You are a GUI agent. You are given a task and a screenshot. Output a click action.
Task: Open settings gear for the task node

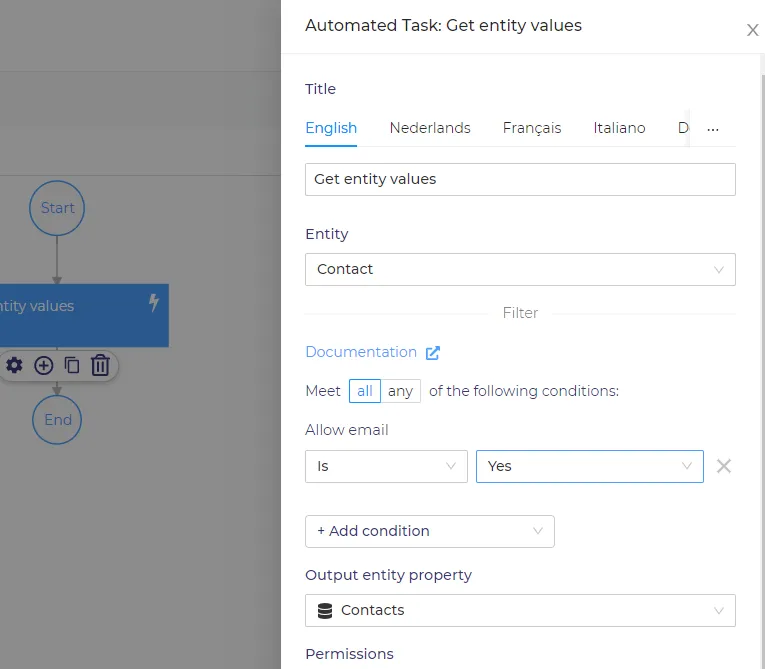click(14, 365)
